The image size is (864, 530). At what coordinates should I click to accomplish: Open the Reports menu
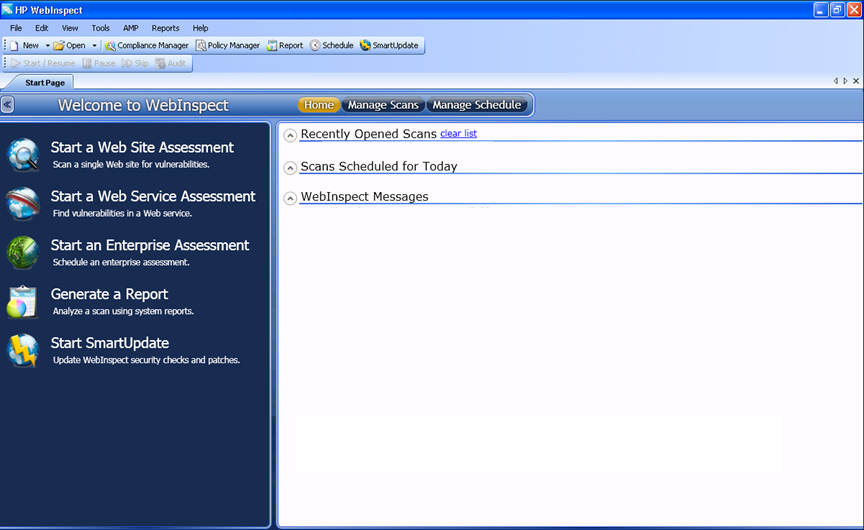pos(165,28)
